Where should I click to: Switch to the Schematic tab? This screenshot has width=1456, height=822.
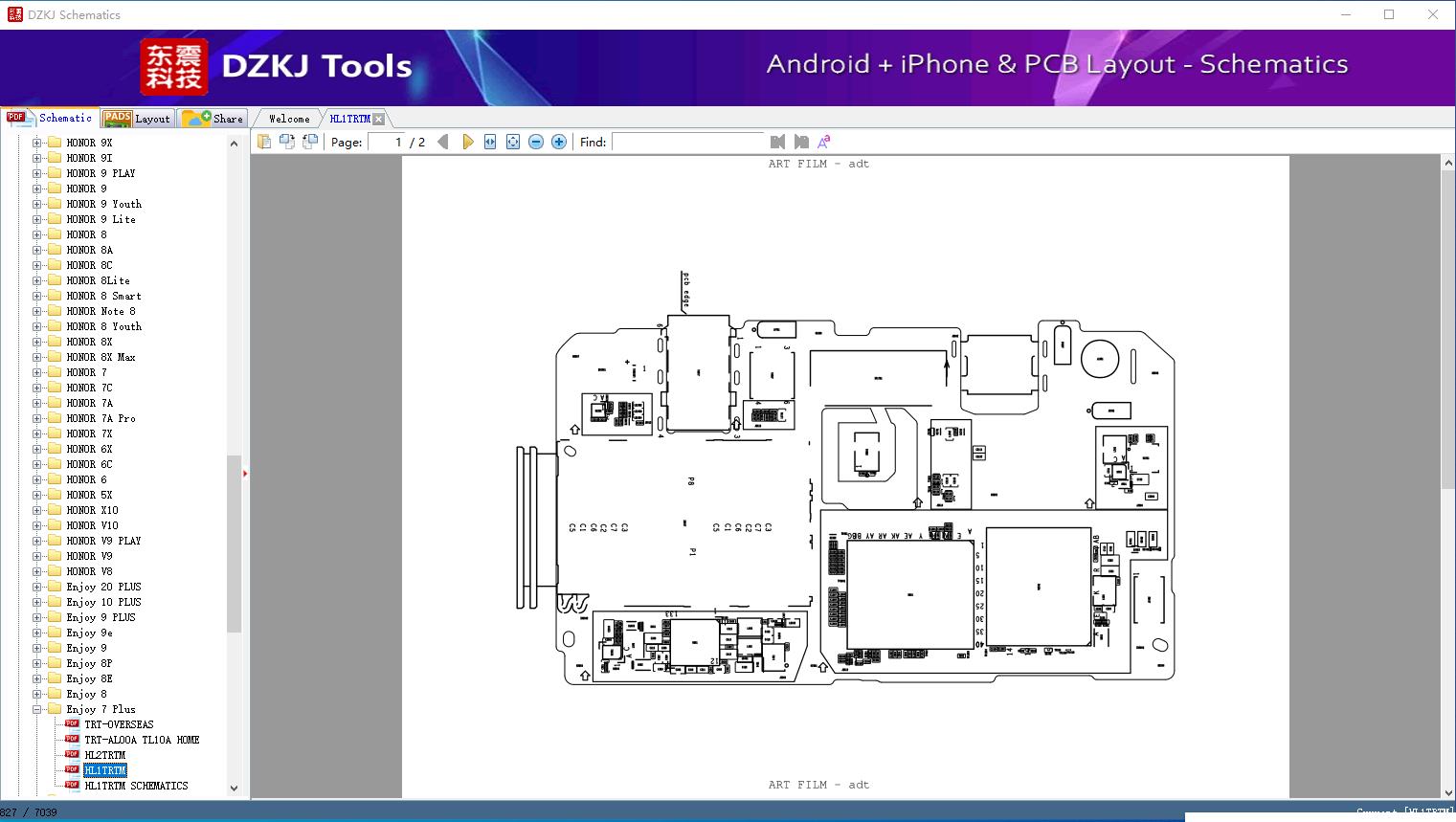(x=50, y=118)
